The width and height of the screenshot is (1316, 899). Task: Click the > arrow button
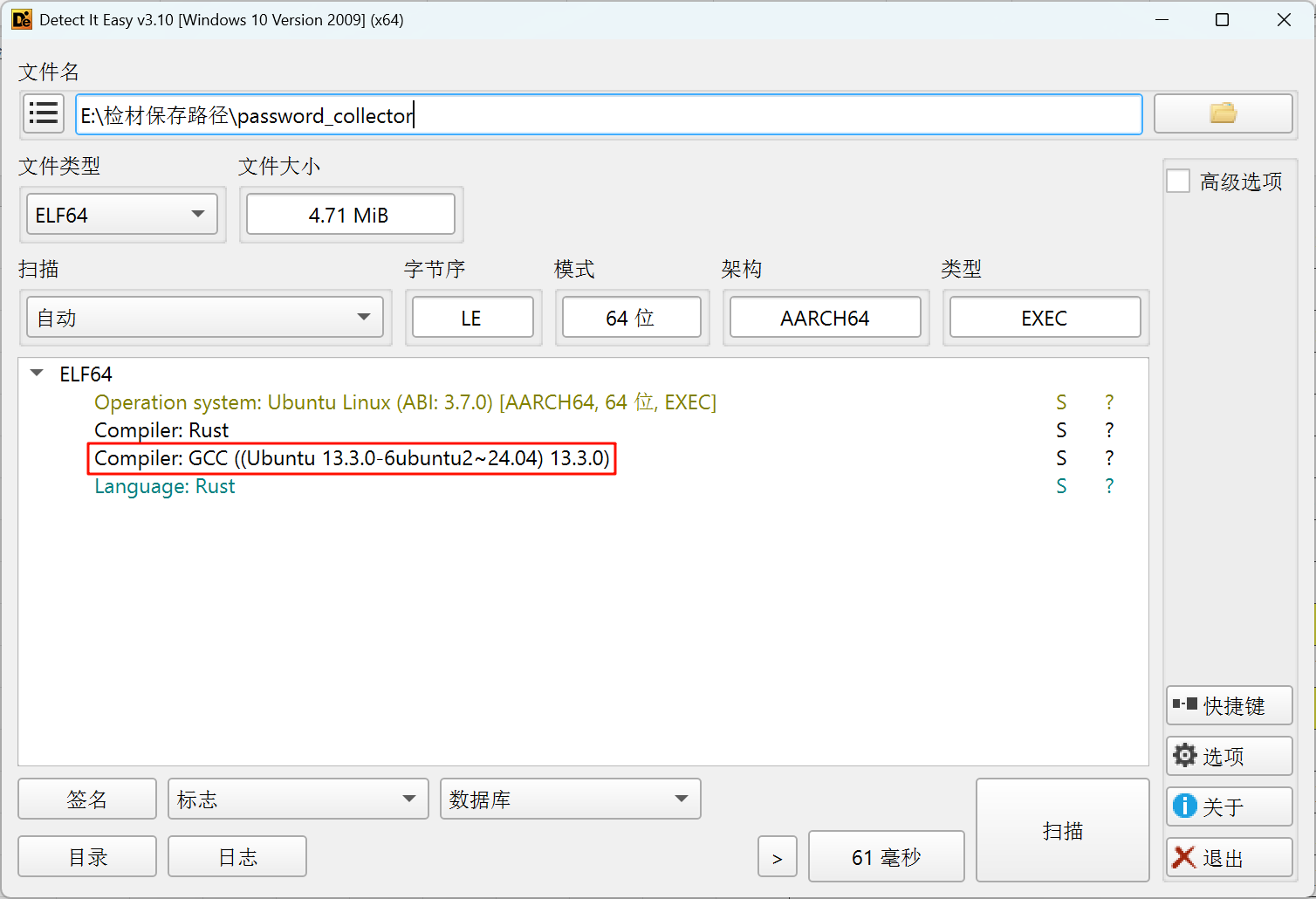pos(777,858)
